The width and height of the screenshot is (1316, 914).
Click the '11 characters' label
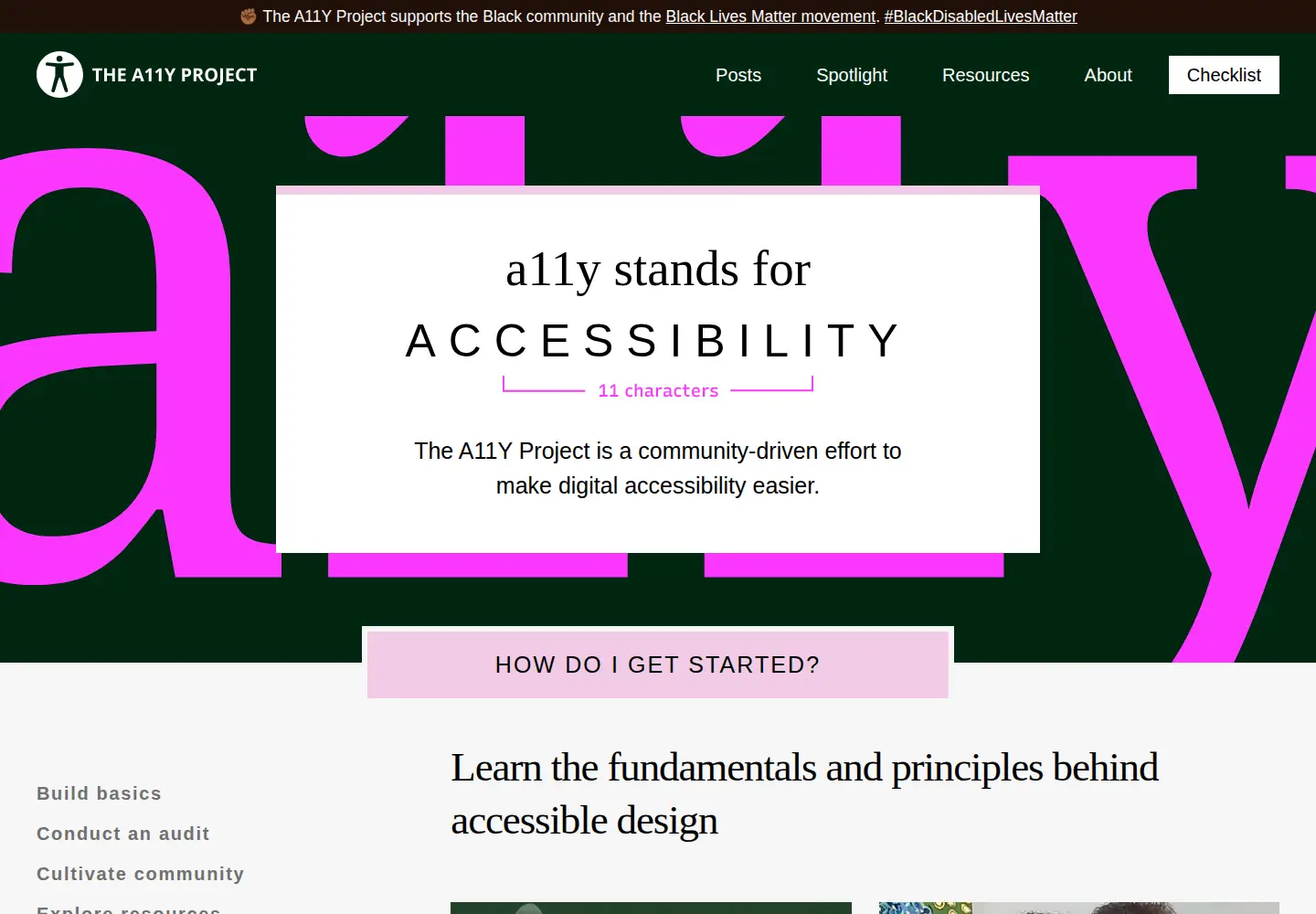(658, 390)
